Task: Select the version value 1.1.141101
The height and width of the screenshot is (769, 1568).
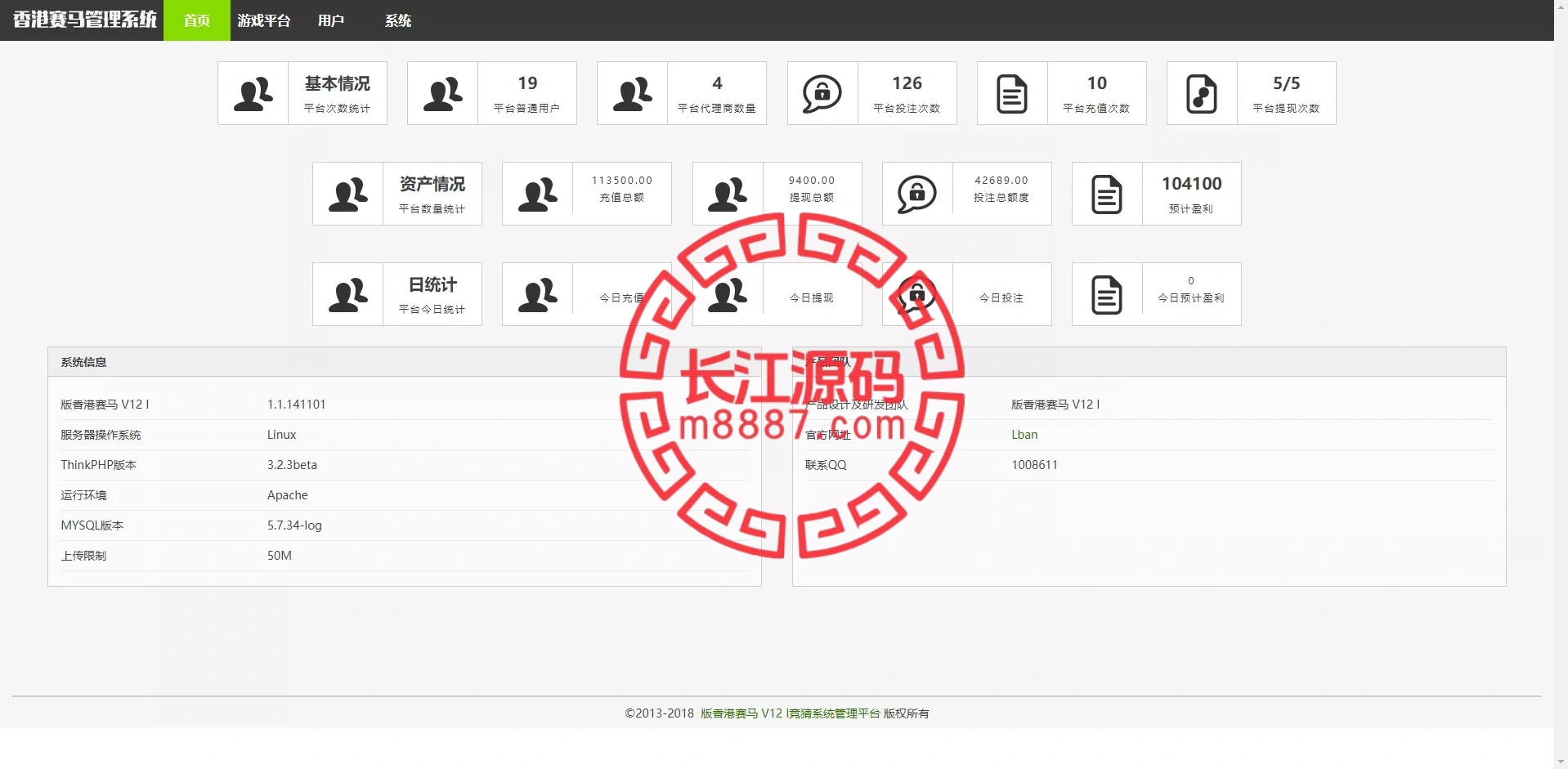Action: click(297, 405)
